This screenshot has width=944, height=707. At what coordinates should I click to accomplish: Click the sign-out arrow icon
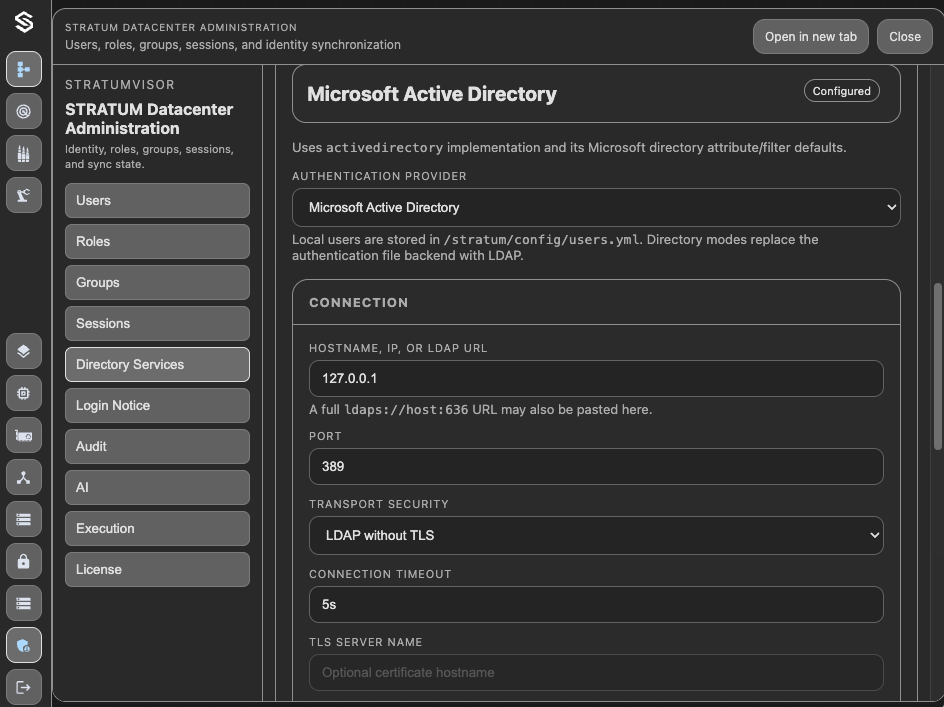(x=24, y=687)
